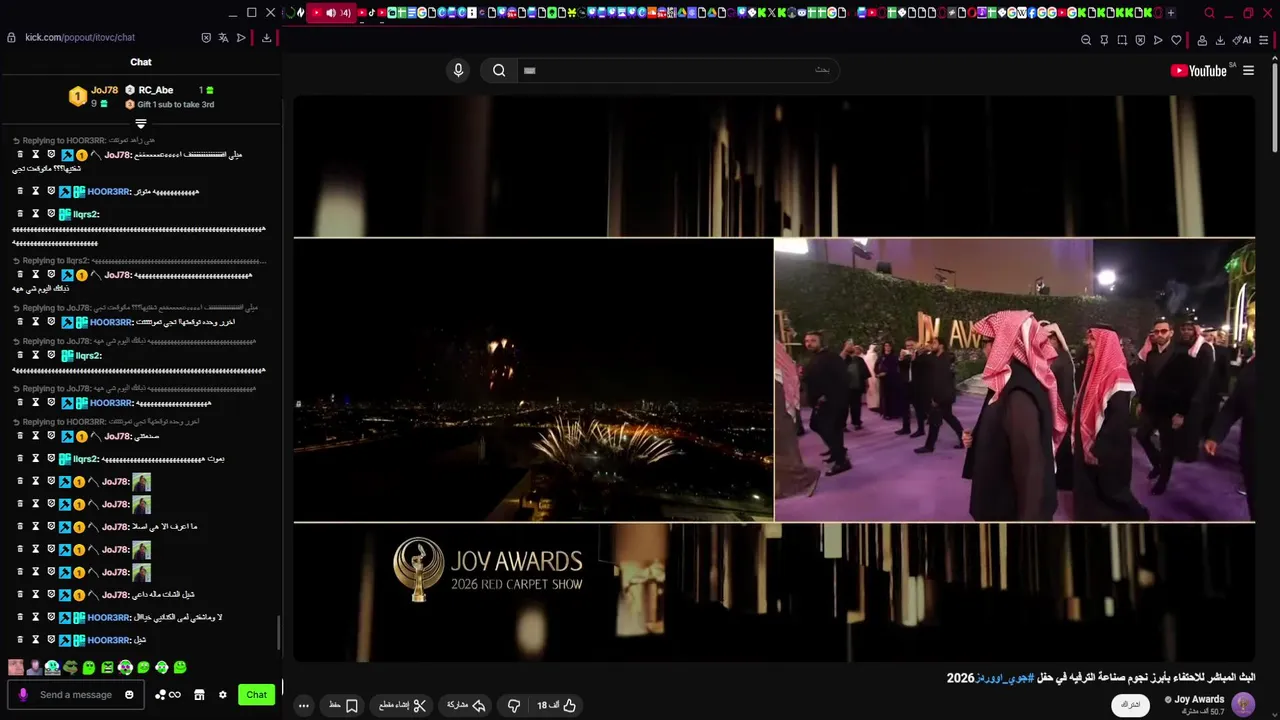Screen dimensions: 1280x720
Task: Play the Joy Awards live video
Action: coord(774,378)
